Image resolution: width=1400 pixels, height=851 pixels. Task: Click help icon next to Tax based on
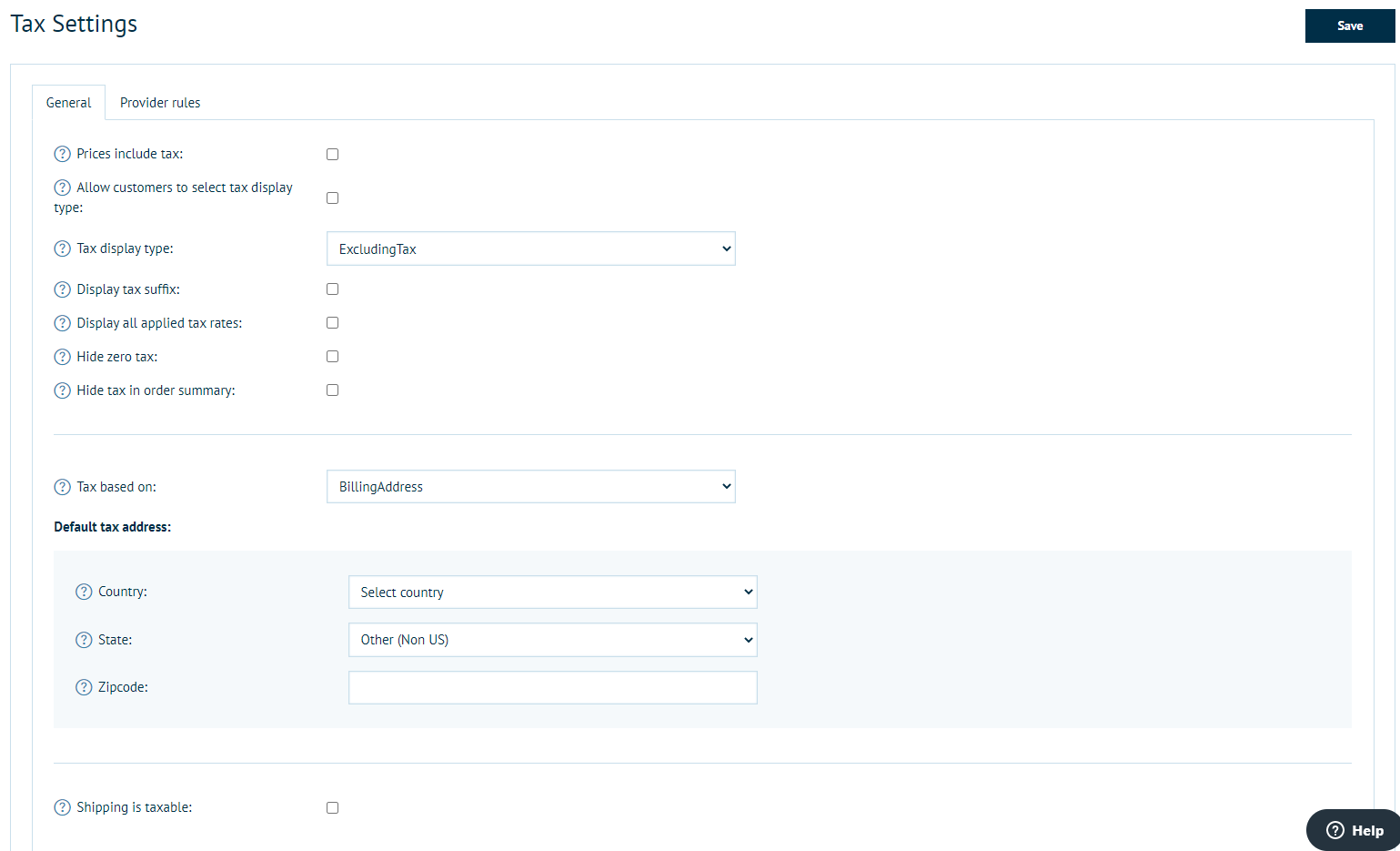click(62, 487)
